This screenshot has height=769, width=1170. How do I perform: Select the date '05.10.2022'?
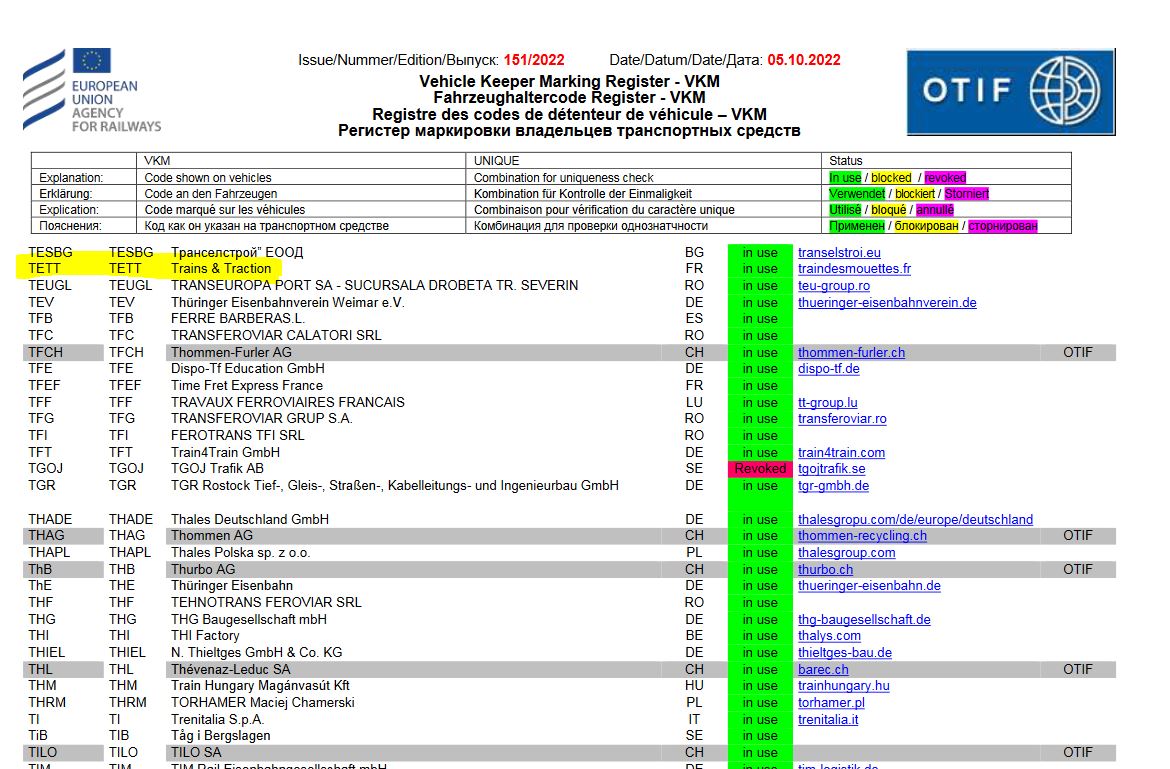pos(804,60)
